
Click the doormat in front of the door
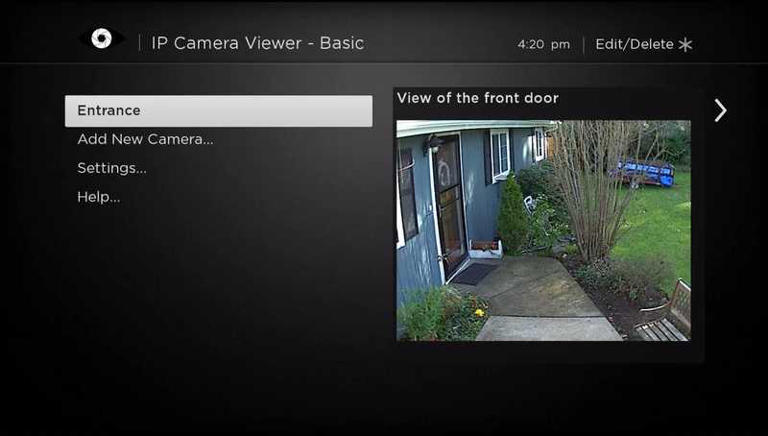[473, 274]
